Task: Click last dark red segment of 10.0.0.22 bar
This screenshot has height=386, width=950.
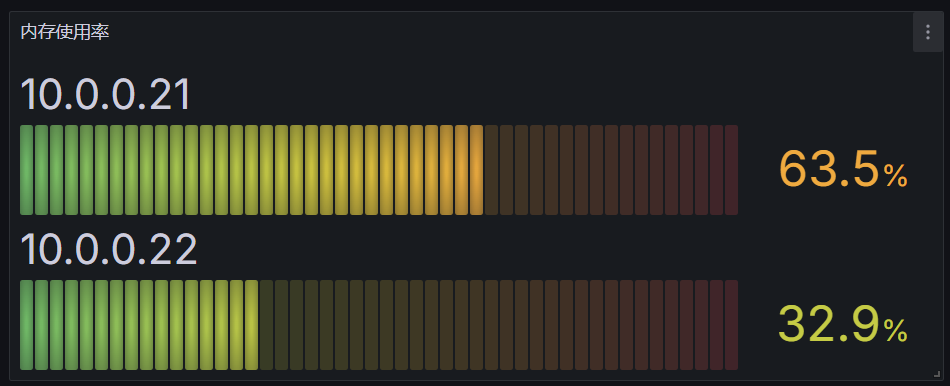Action: [731, 325]
